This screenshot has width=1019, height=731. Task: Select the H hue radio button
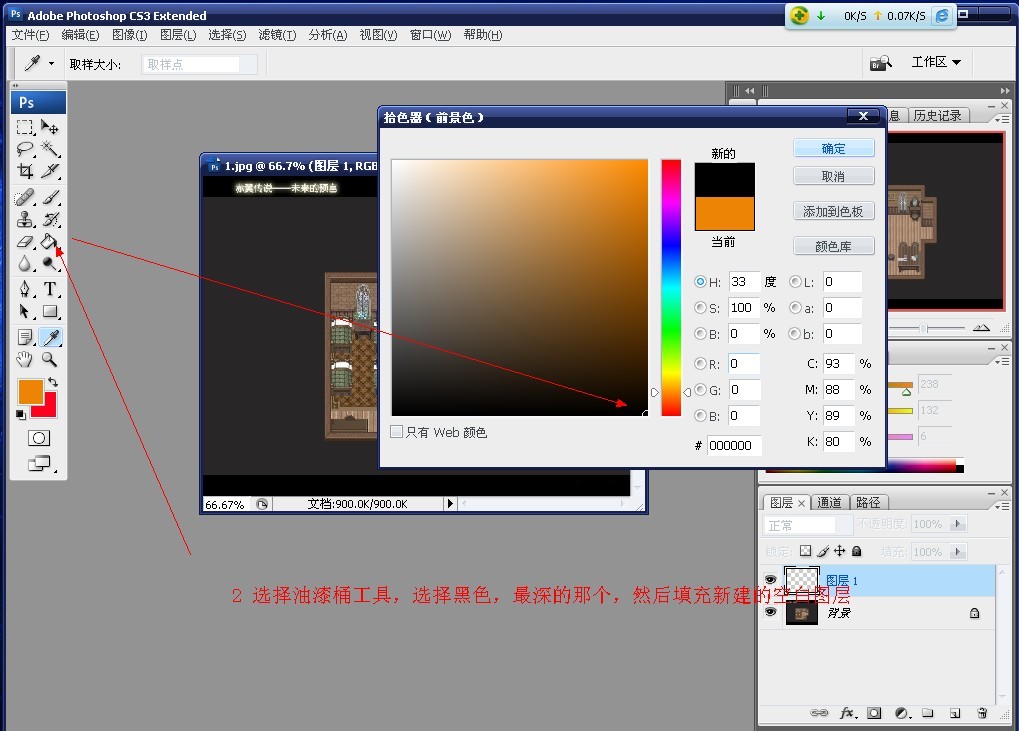(x=700, y=282)
